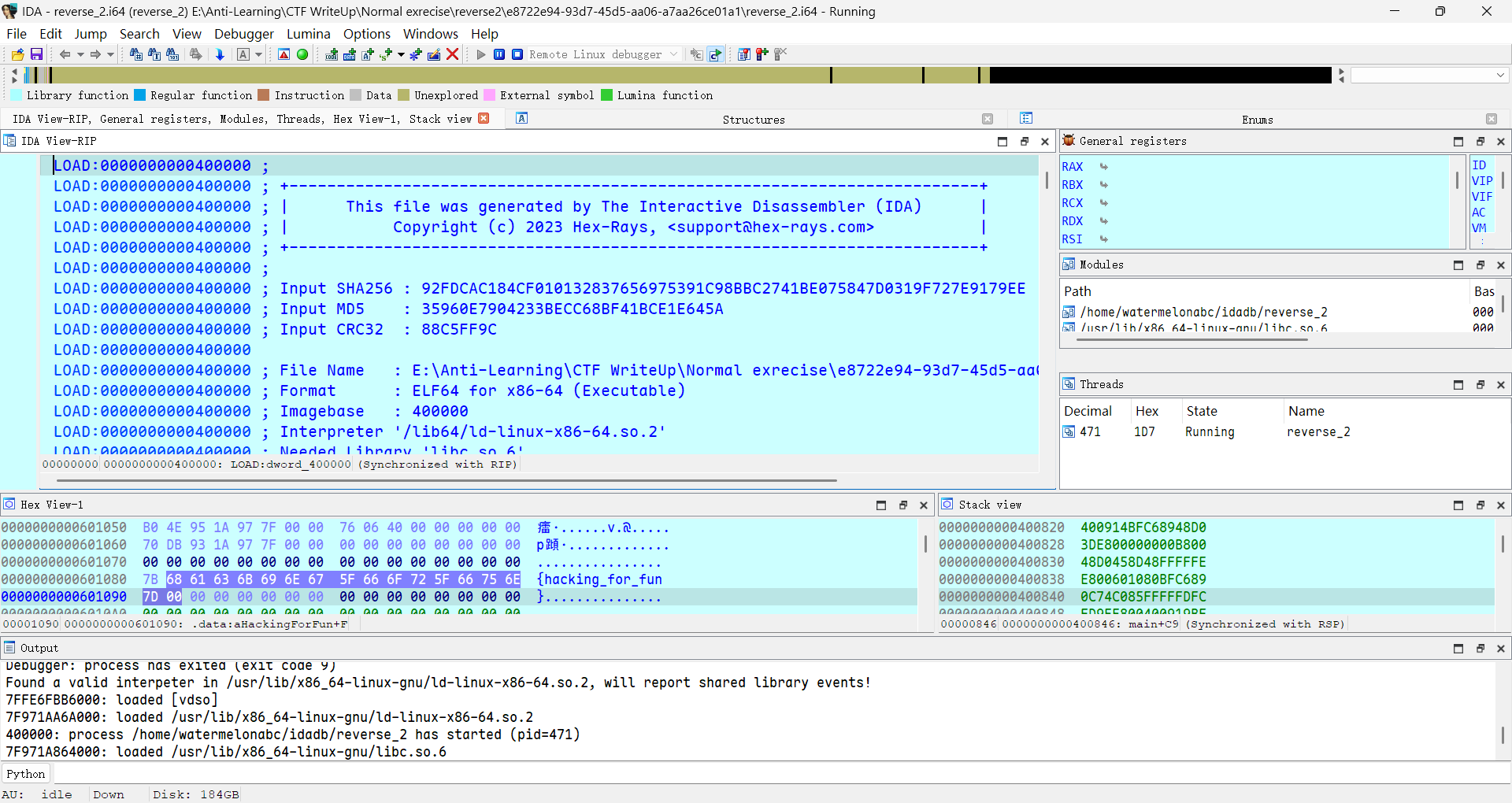The width and height of the screenshot is (1512, 803).
Task: Click the create string A-plus icon
Action: pyautogui.click(x=368, y=54)
